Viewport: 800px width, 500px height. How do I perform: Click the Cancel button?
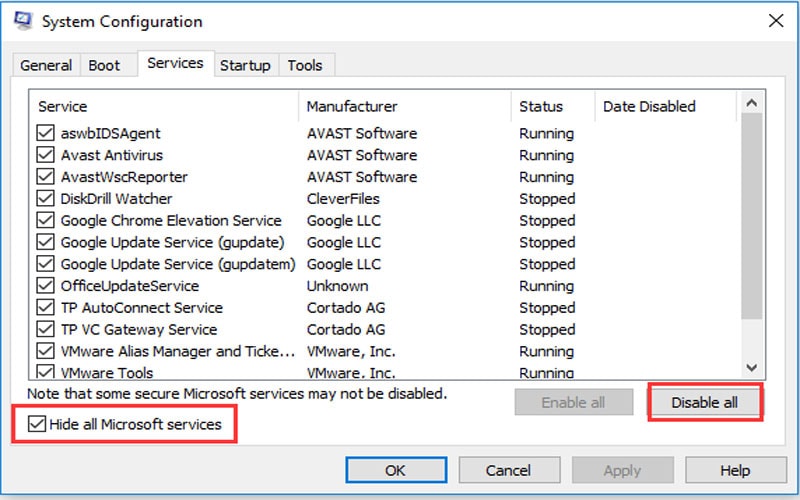pyautogui.click(x=509, y=470)
